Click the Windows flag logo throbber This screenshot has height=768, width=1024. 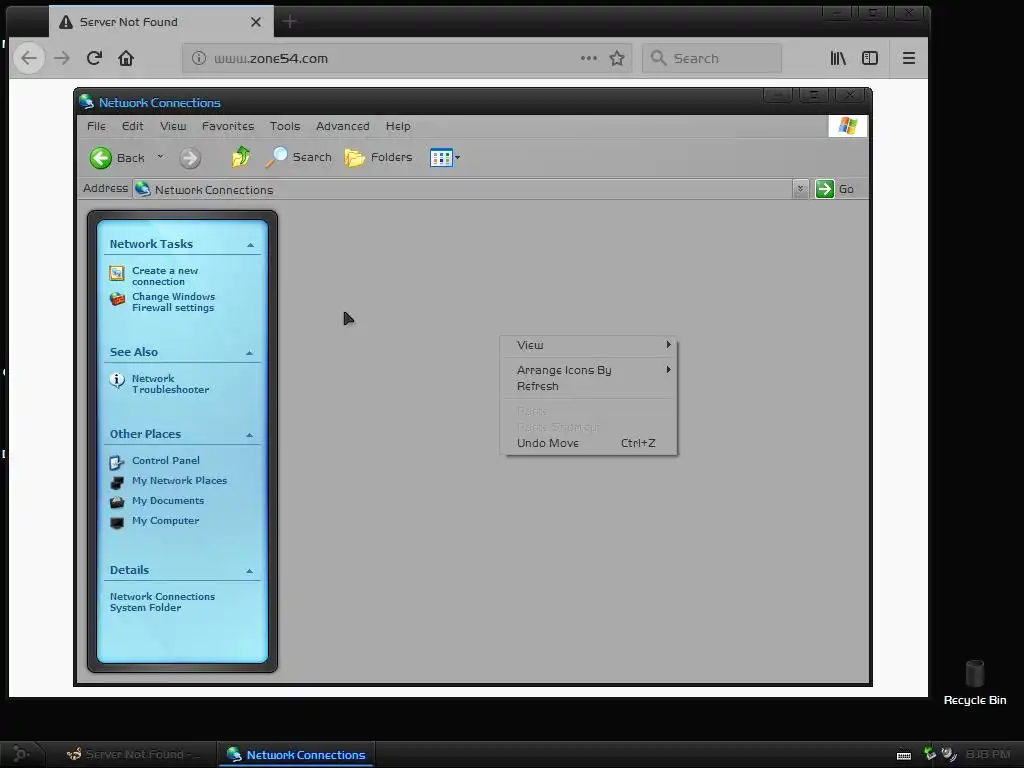[x=848, y=126]
